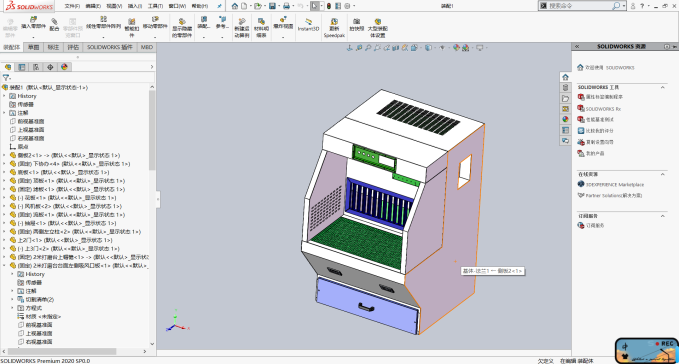The height and width of the screenshot is (364, 679).
Task: Click the Insert Components icon in the ribbon
Action: coord(33,20)
